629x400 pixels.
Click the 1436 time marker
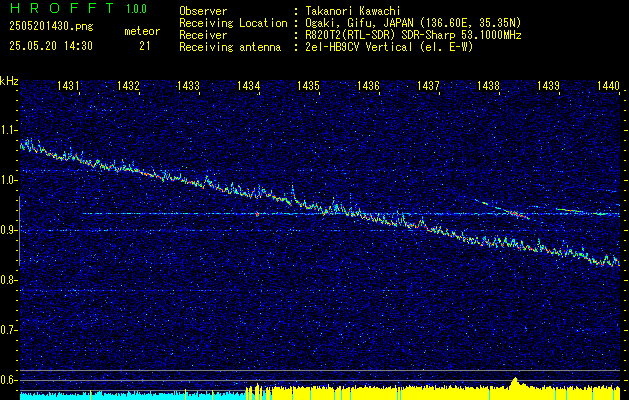coord(368,85)
